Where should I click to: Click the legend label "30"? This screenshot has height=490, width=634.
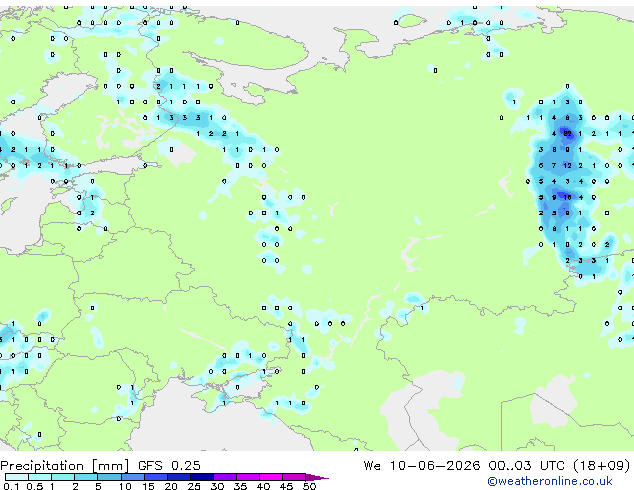tap(217, 486)
